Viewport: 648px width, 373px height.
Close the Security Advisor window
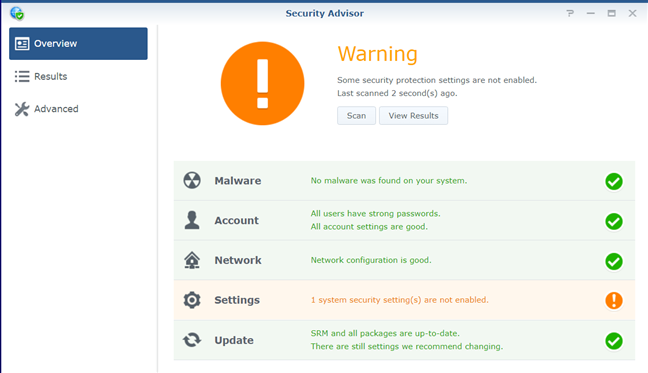tap(632, 13)
